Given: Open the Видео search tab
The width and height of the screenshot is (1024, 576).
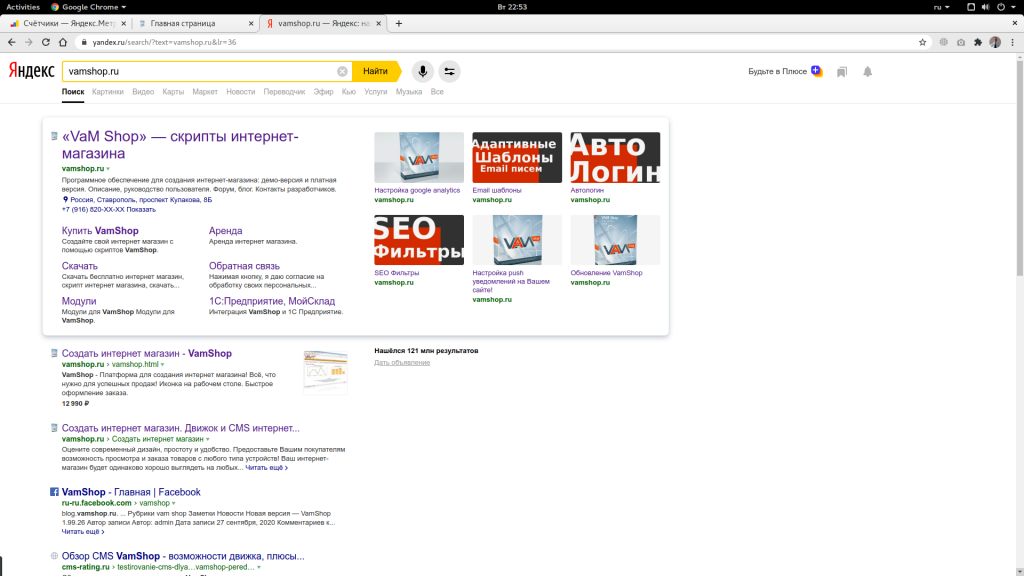Looking at the screenshot, I should (143, 92).
